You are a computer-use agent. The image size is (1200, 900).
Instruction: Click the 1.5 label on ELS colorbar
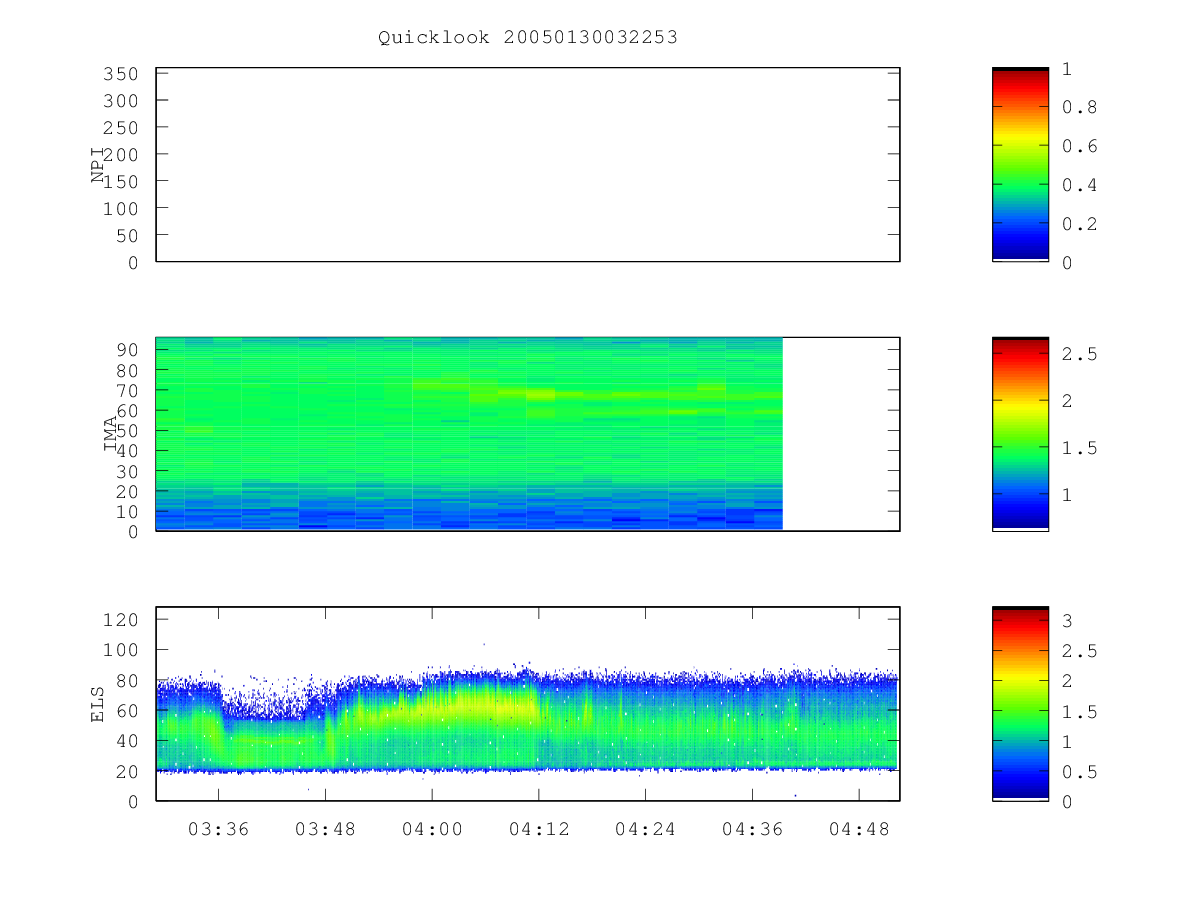click(x=1079, y=711)
